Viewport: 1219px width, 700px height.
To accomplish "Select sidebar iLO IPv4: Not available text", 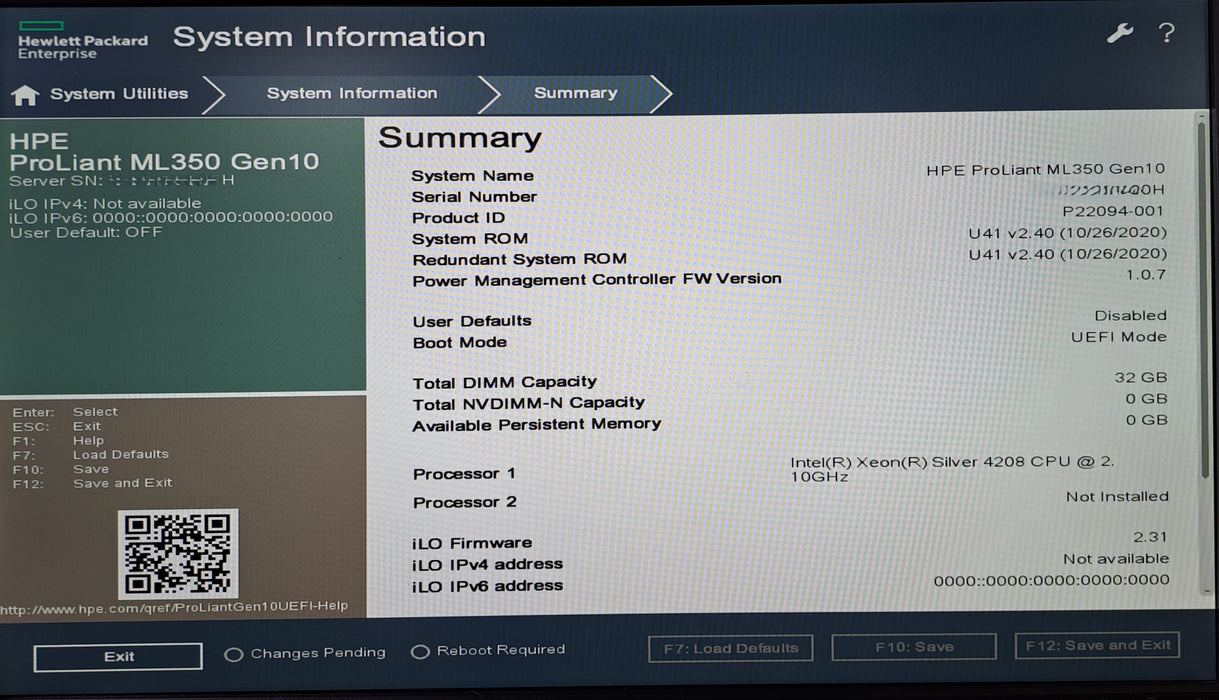I will point(105,203).
